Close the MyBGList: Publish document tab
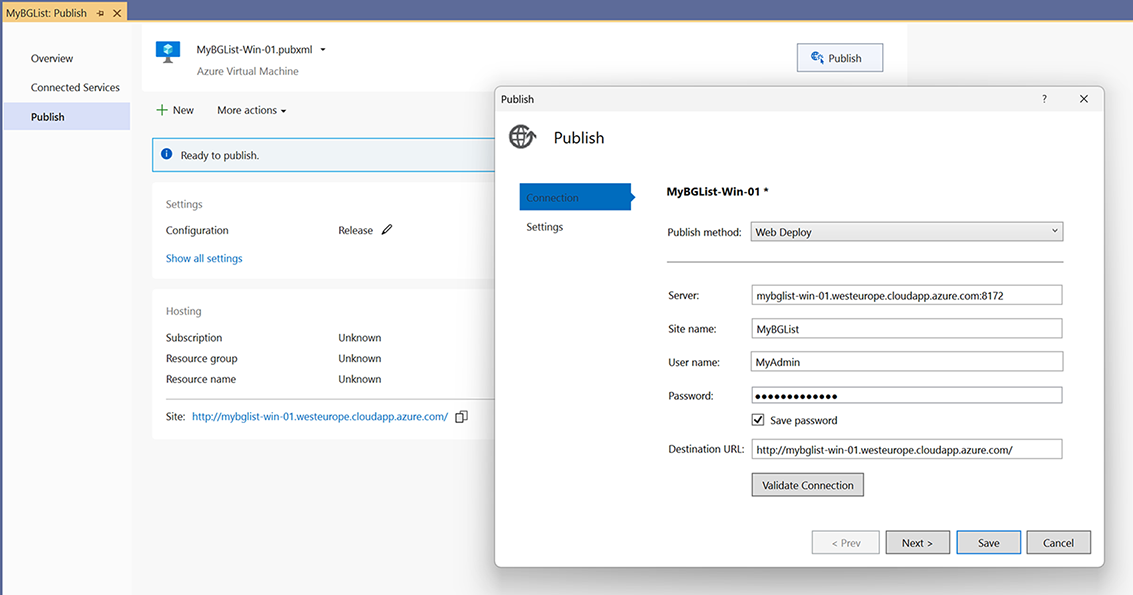 pyautogui.click(x=117, y=13)
